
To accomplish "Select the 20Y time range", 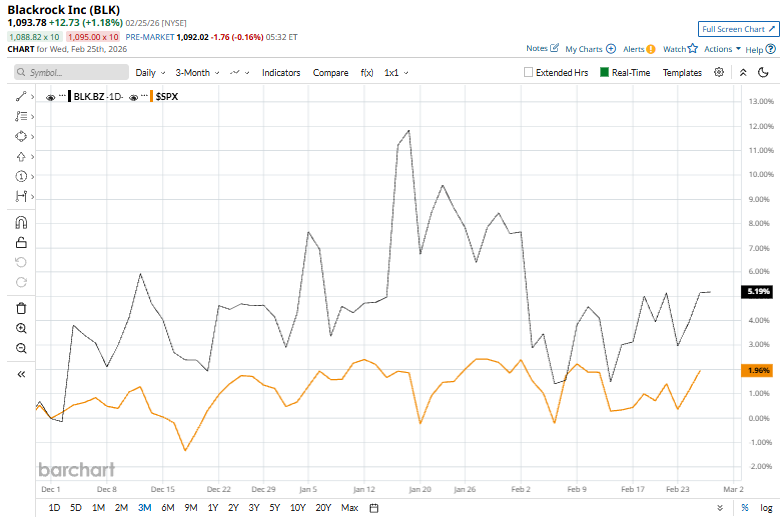I will tap(323, 508).
